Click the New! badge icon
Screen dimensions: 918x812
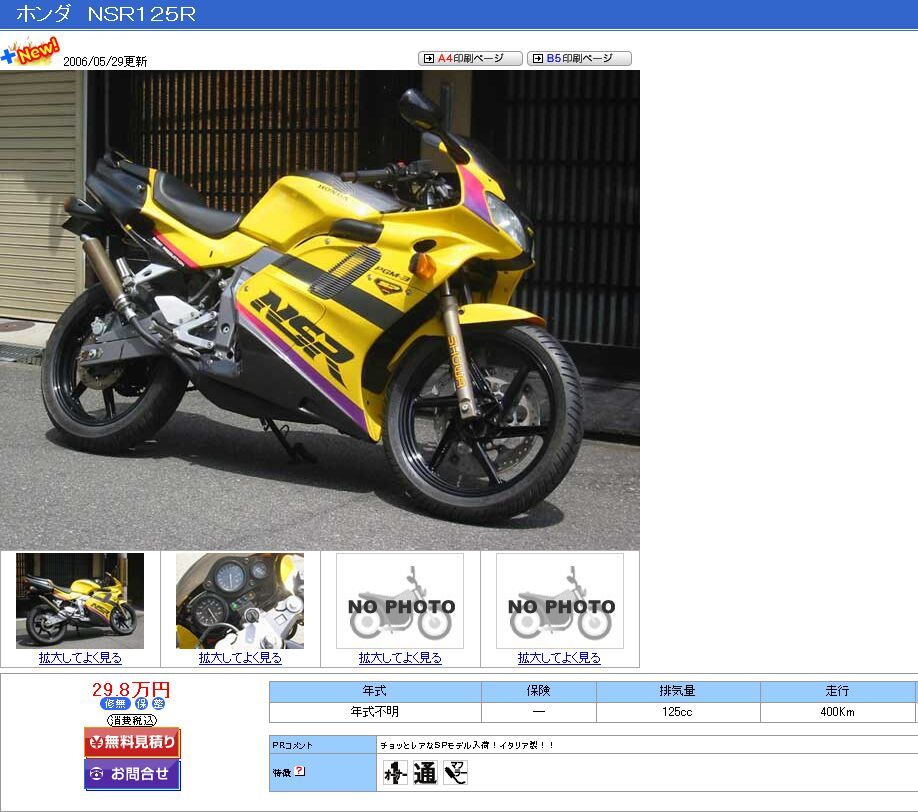tap(30, 52)
